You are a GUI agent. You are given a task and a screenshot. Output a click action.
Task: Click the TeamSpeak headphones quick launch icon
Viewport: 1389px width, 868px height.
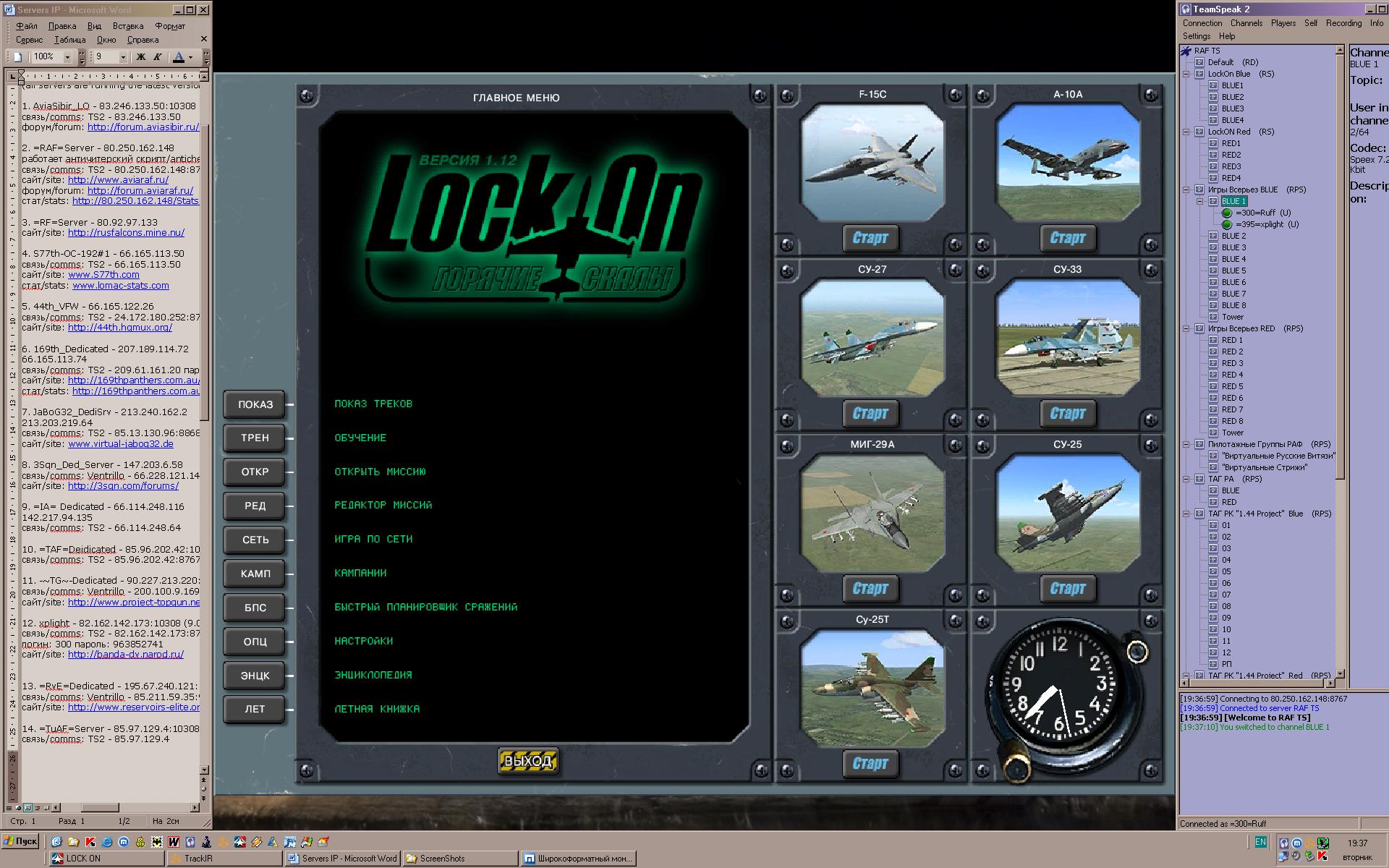tap(190, 842)
